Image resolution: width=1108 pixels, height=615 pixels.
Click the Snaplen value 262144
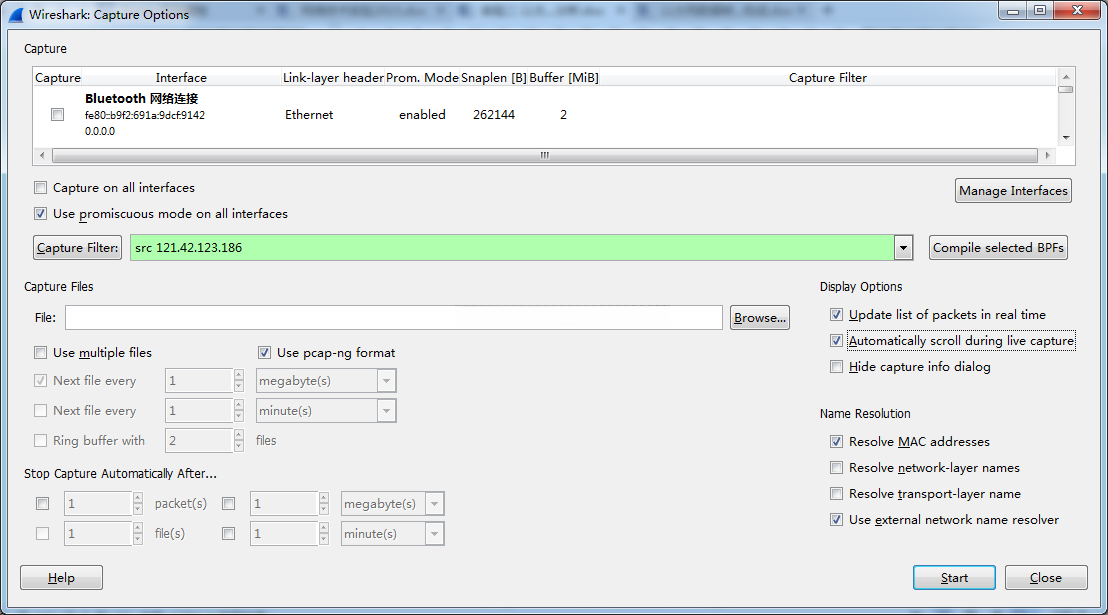[494, 115]
